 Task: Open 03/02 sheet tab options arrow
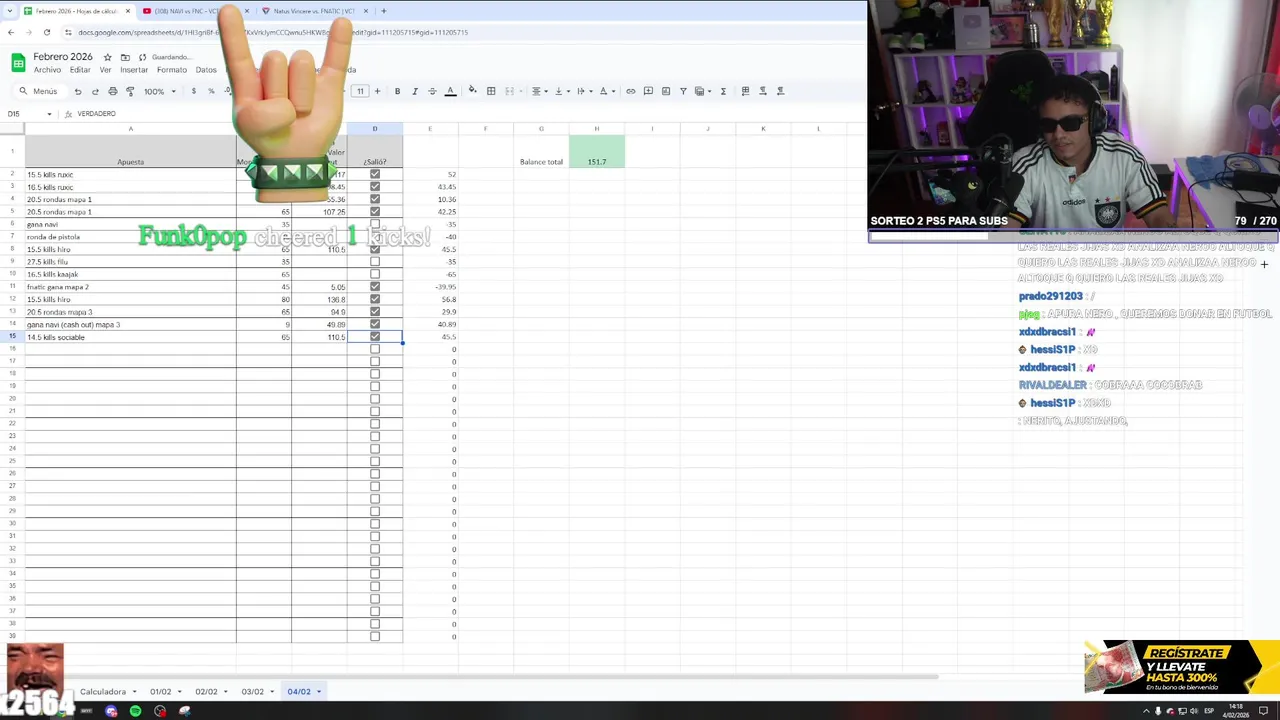point(272,692)
